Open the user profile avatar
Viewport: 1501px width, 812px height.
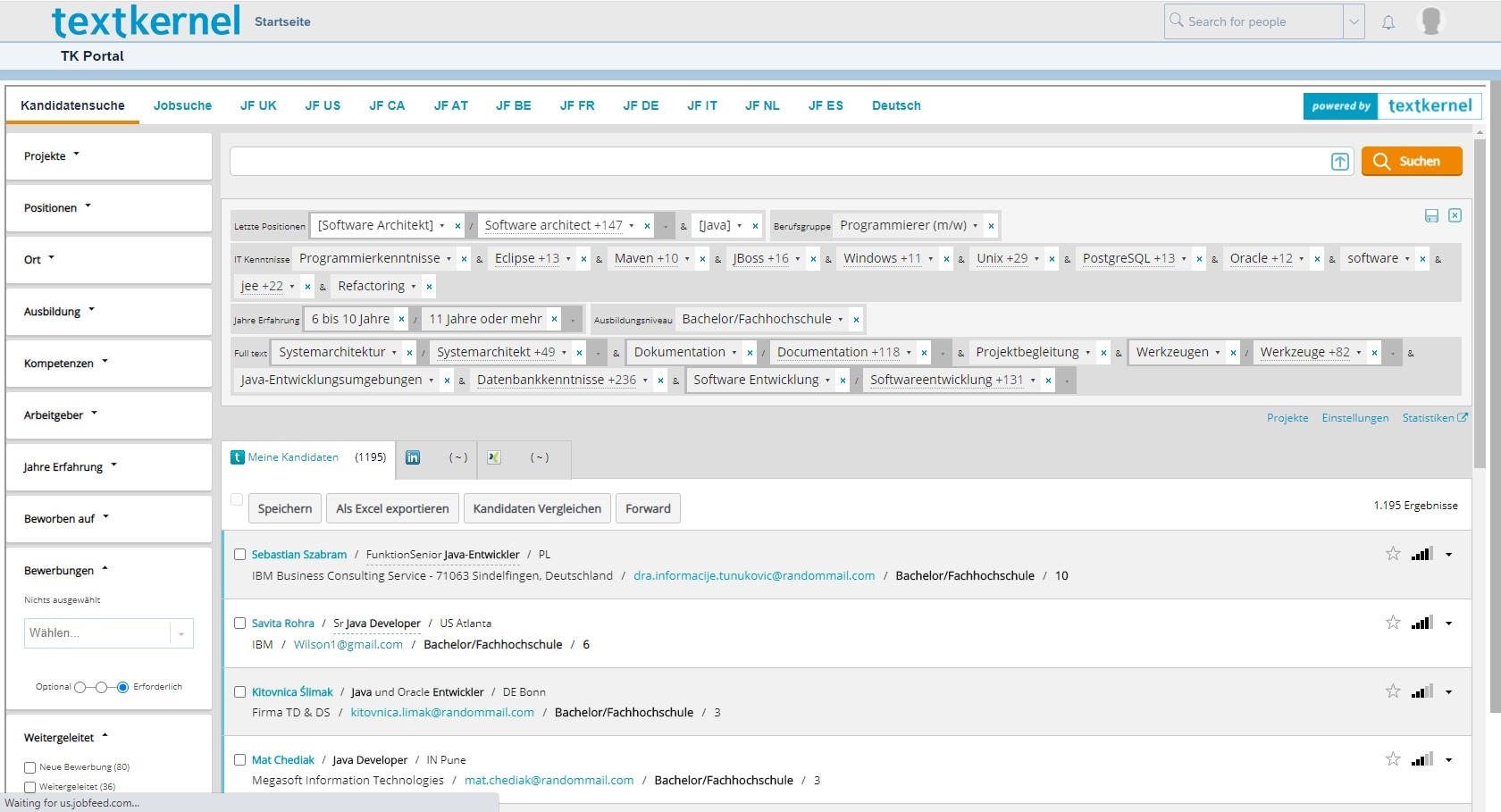coord(1431,21)
